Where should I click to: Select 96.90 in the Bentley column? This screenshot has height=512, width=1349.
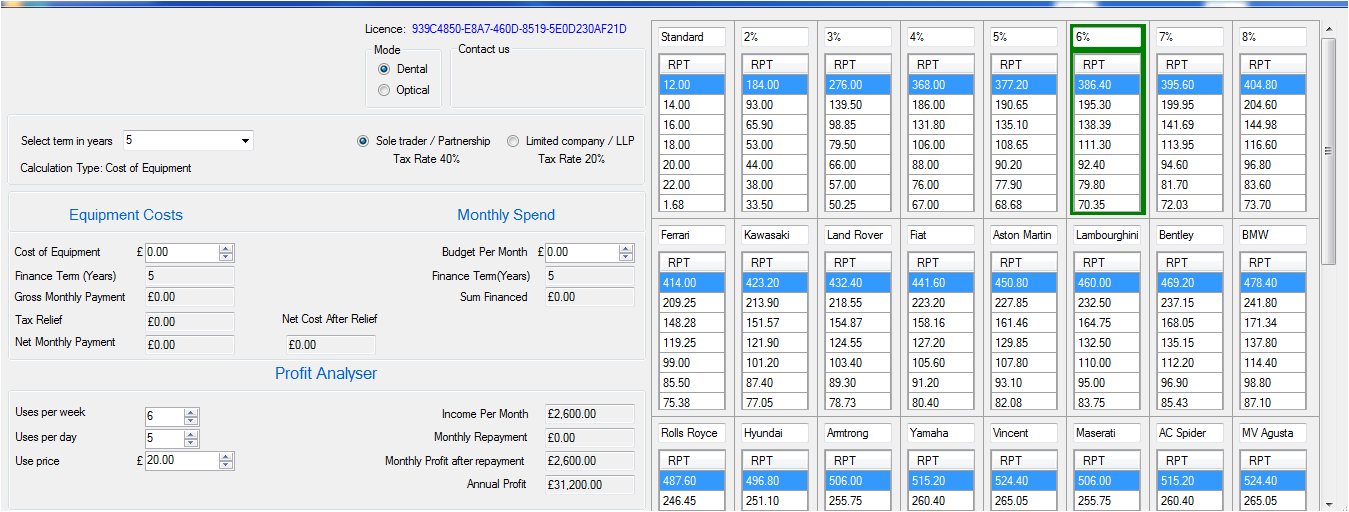[x=1190, y=383]
